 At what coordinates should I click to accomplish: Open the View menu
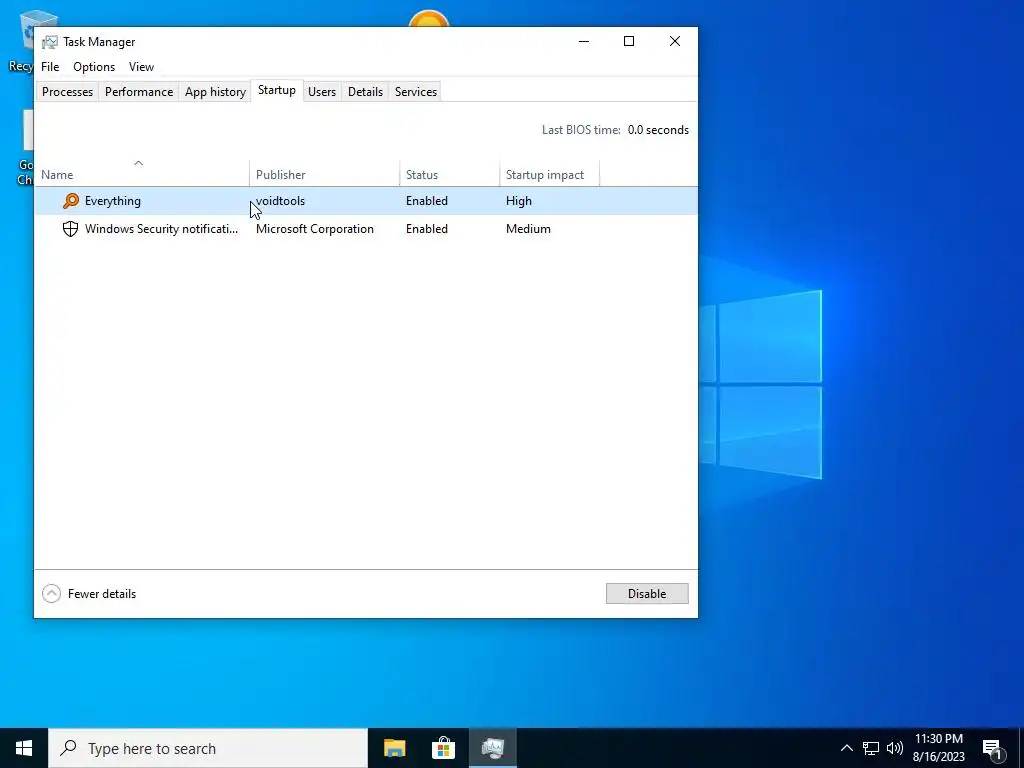click(x=141, y=67)
